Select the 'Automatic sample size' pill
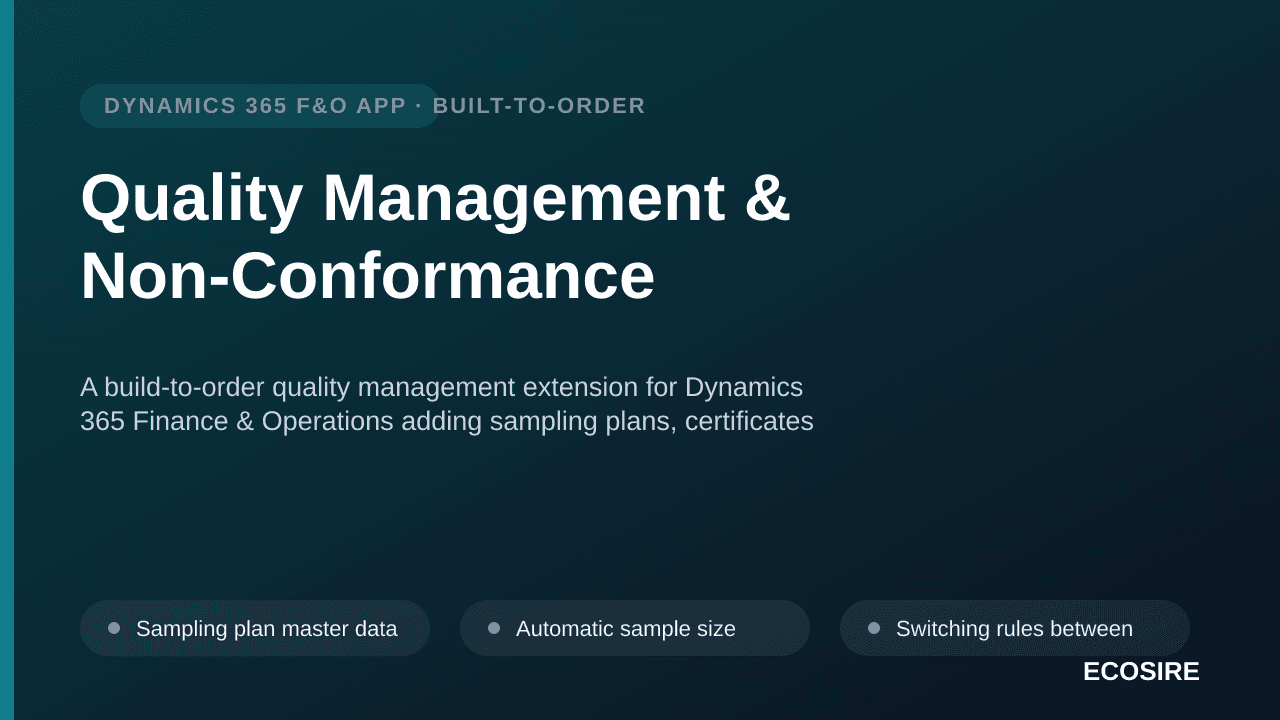 coord(635,628)
